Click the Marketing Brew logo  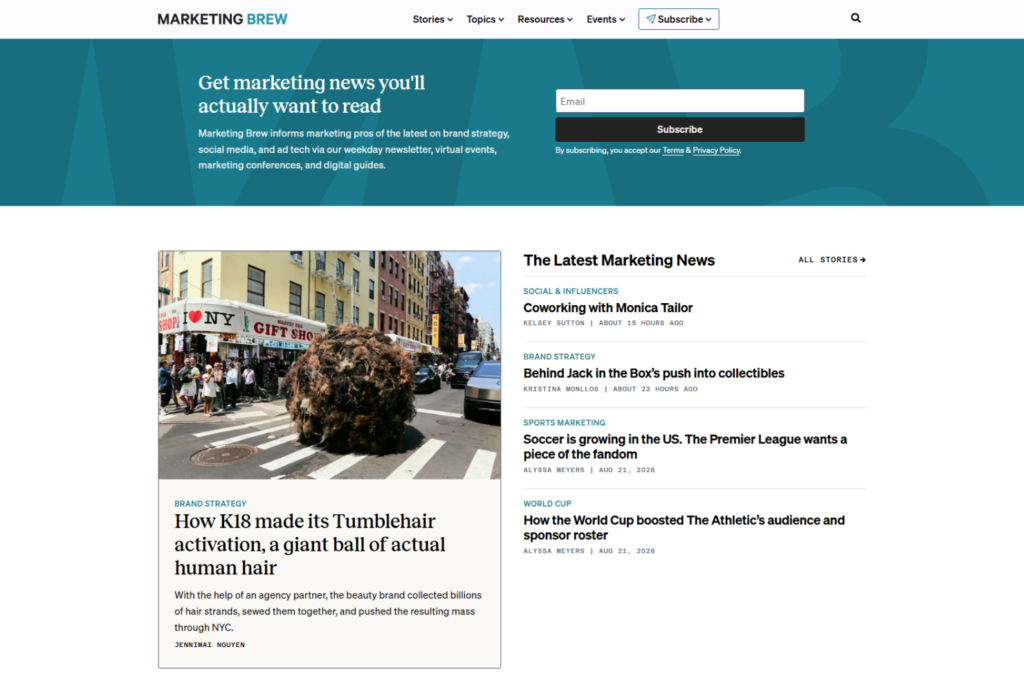[222, 19]
